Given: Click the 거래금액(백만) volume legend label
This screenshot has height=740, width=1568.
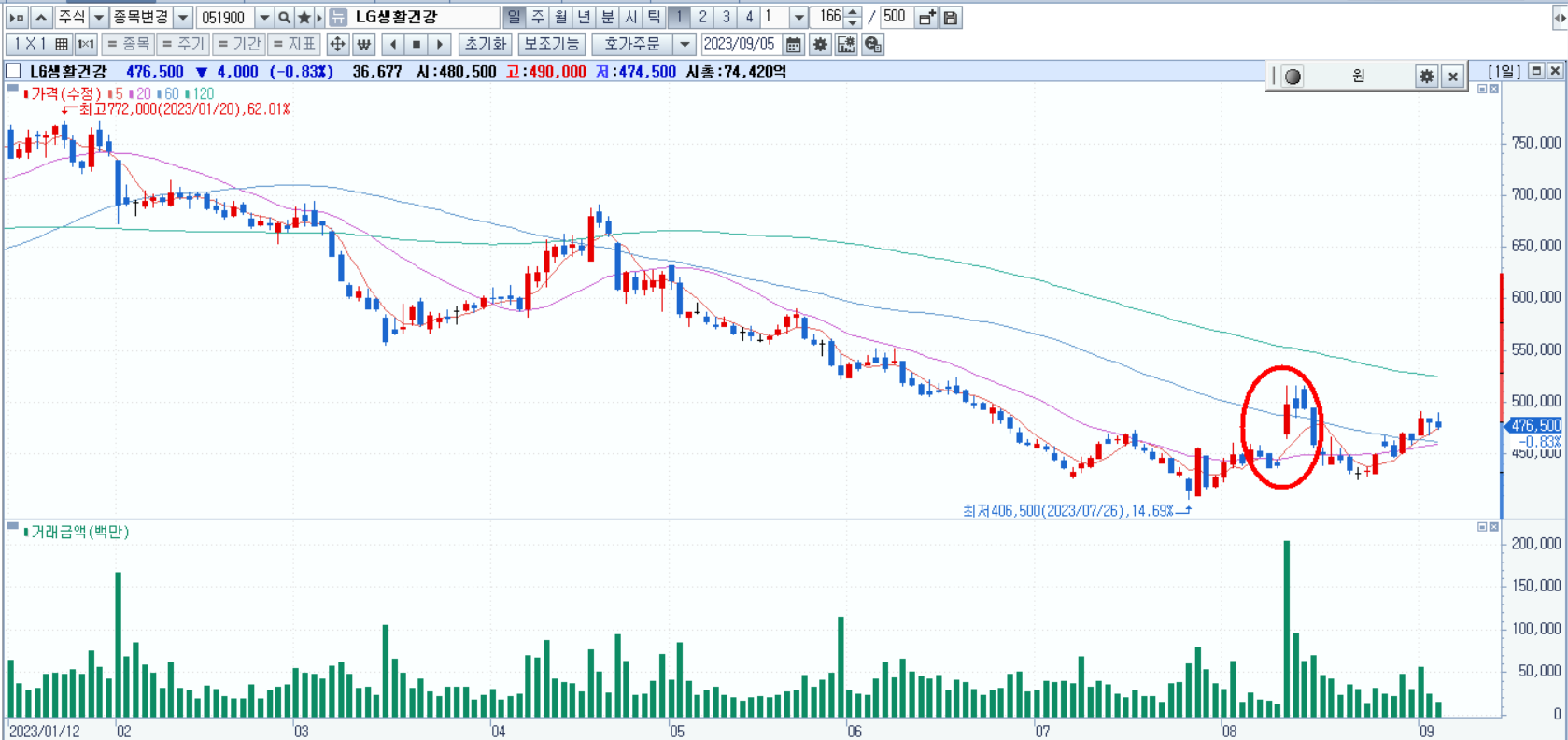Looking at the screenshot, I should 79,532.
